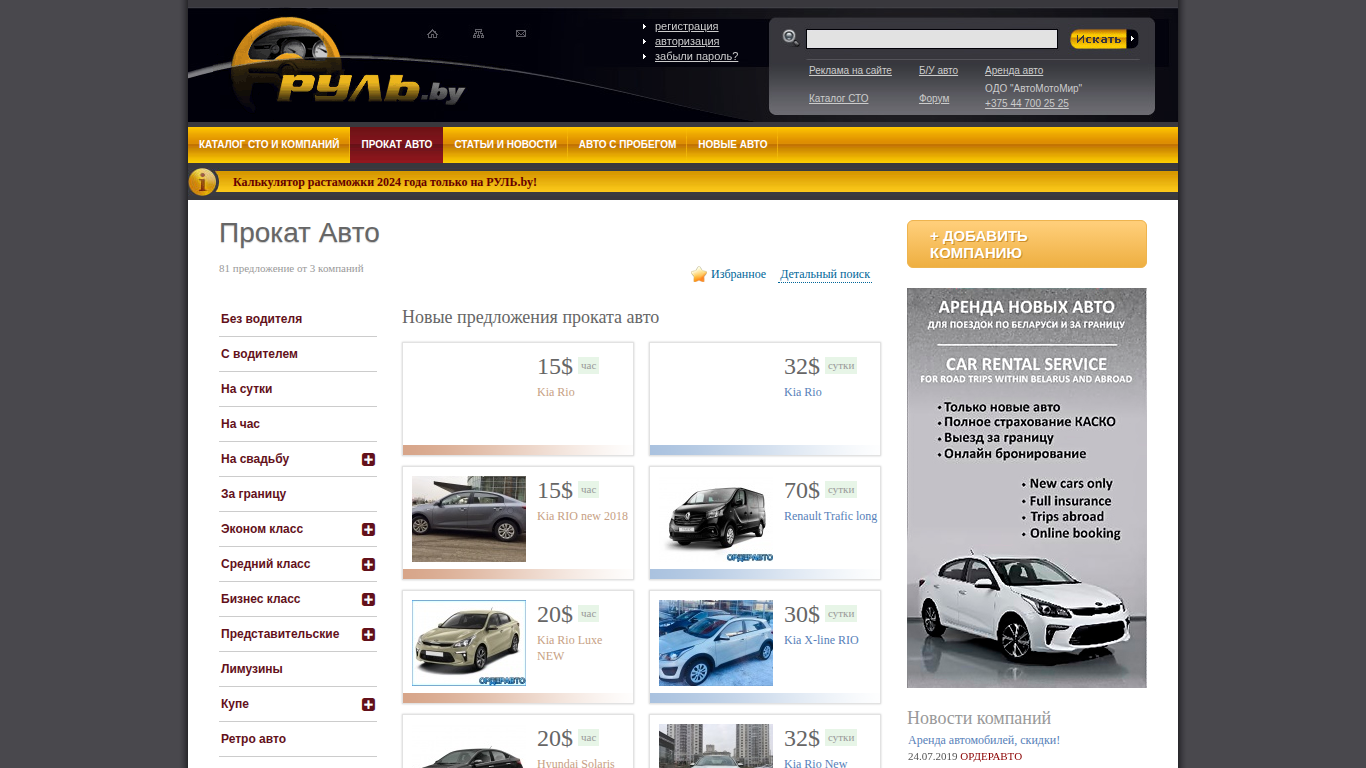
Task: Open the Kia X-line RIO listing title
Action: coord(821,640)
